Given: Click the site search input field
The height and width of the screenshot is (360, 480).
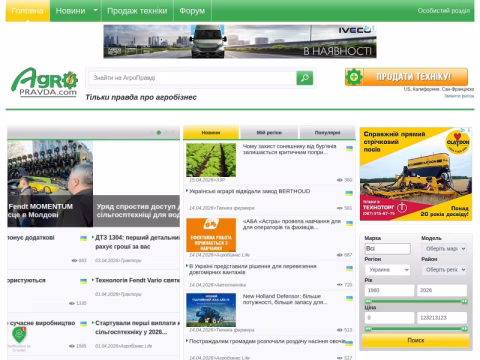Looking at the screenshot, I should pos(192,78).
